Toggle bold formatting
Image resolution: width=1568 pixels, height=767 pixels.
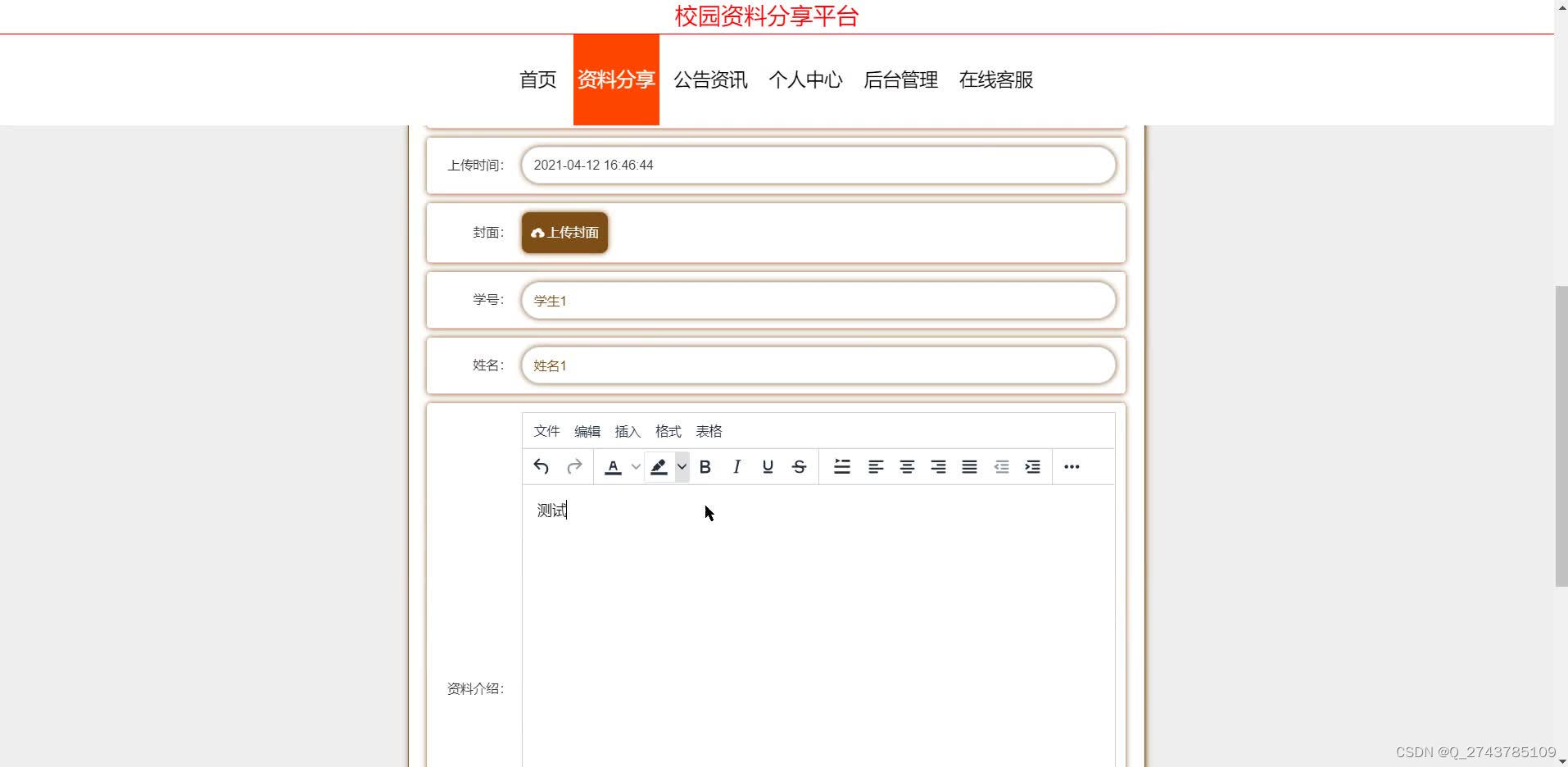pos(705,467)
